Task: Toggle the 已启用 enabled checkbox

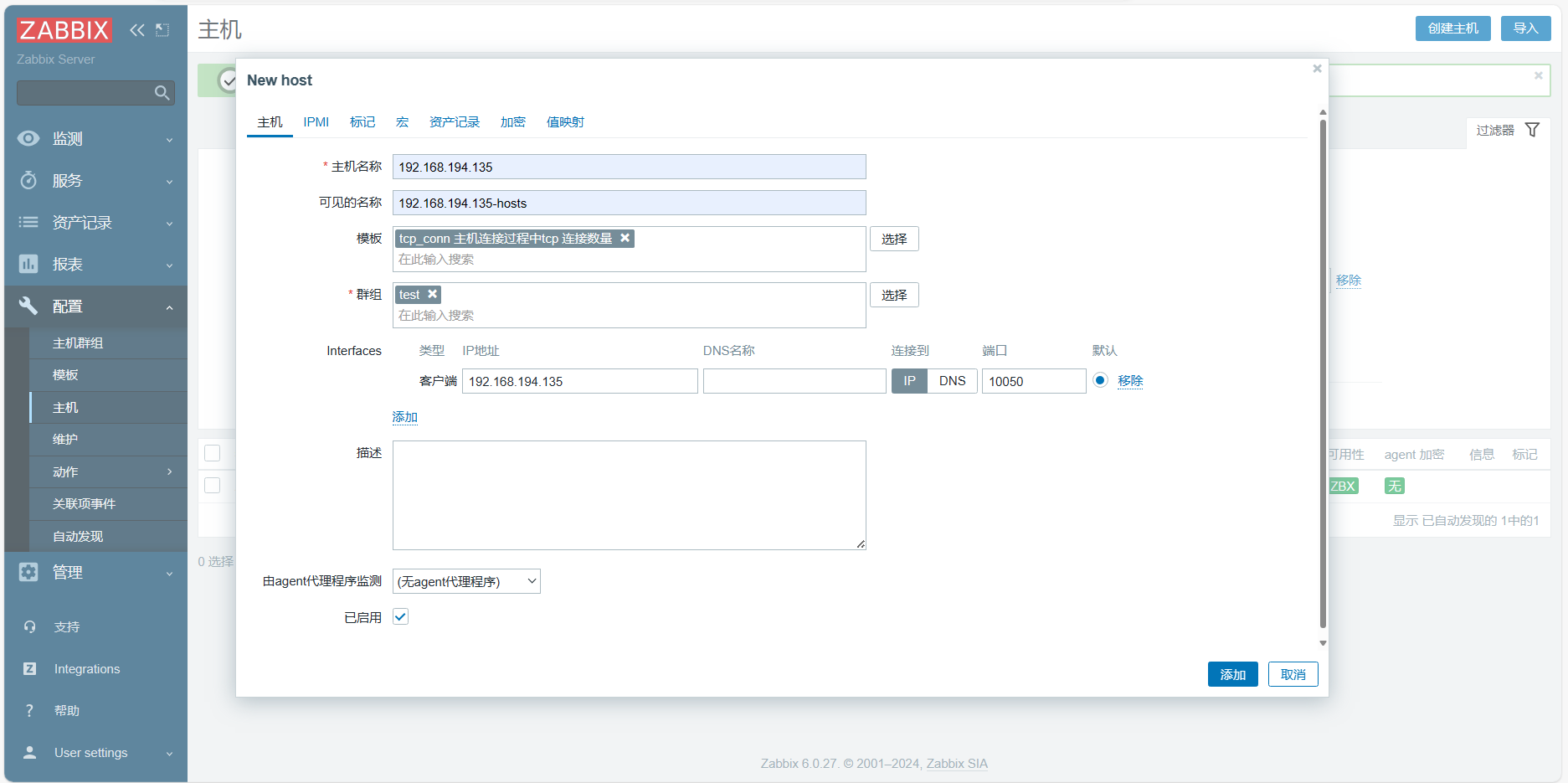Action: [400, 616]
